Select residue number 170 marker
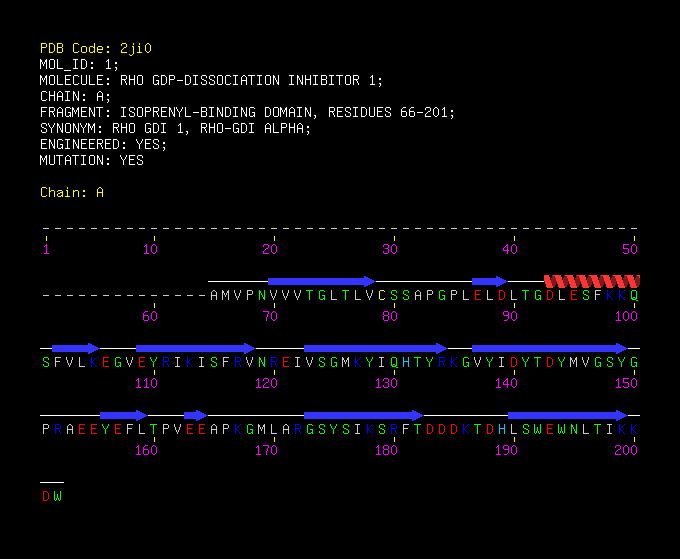680x559 pixels. 266,450
